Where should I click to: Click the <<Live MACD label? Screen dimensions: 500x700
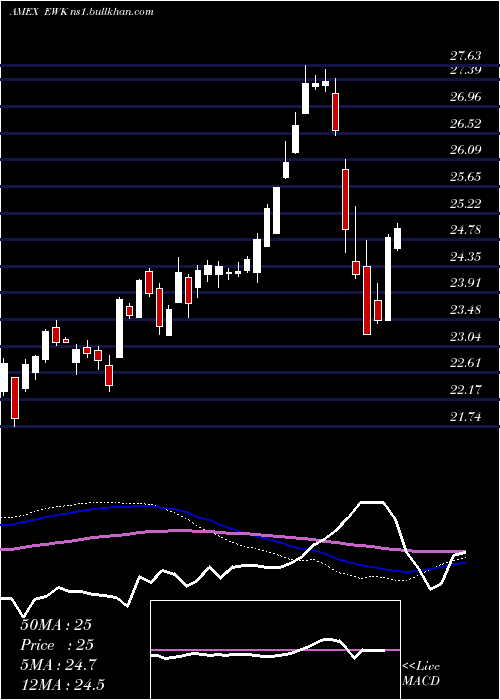click(x=421, y=673)
